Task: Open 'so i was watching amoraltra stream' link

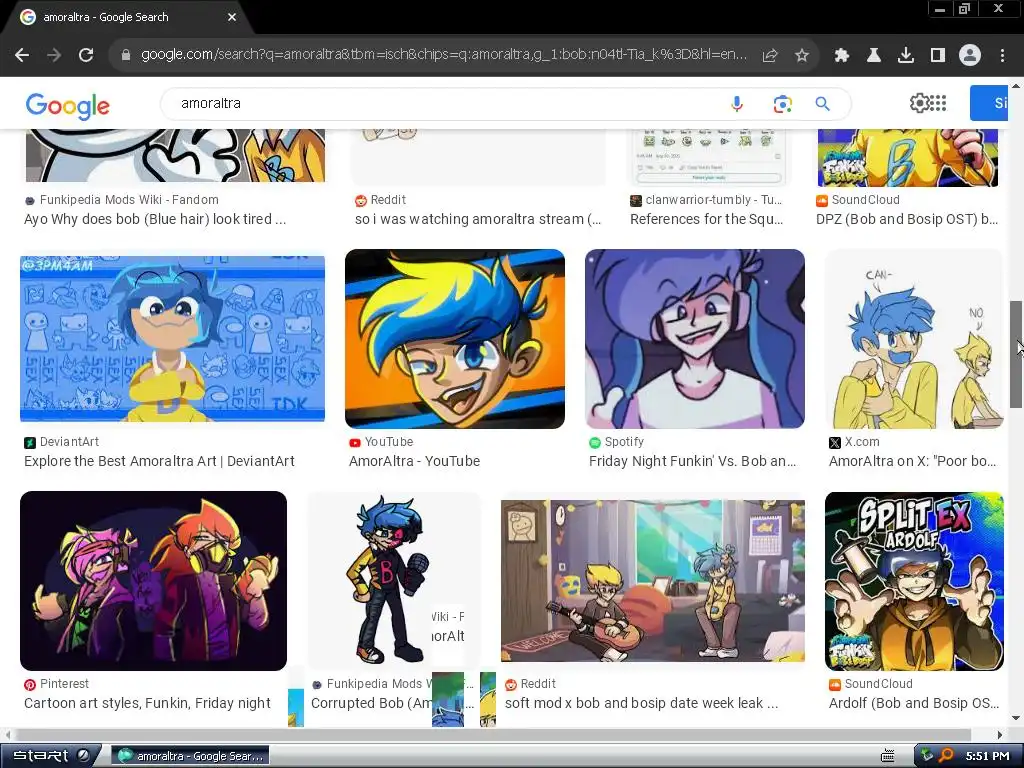Action: [478, 219]
